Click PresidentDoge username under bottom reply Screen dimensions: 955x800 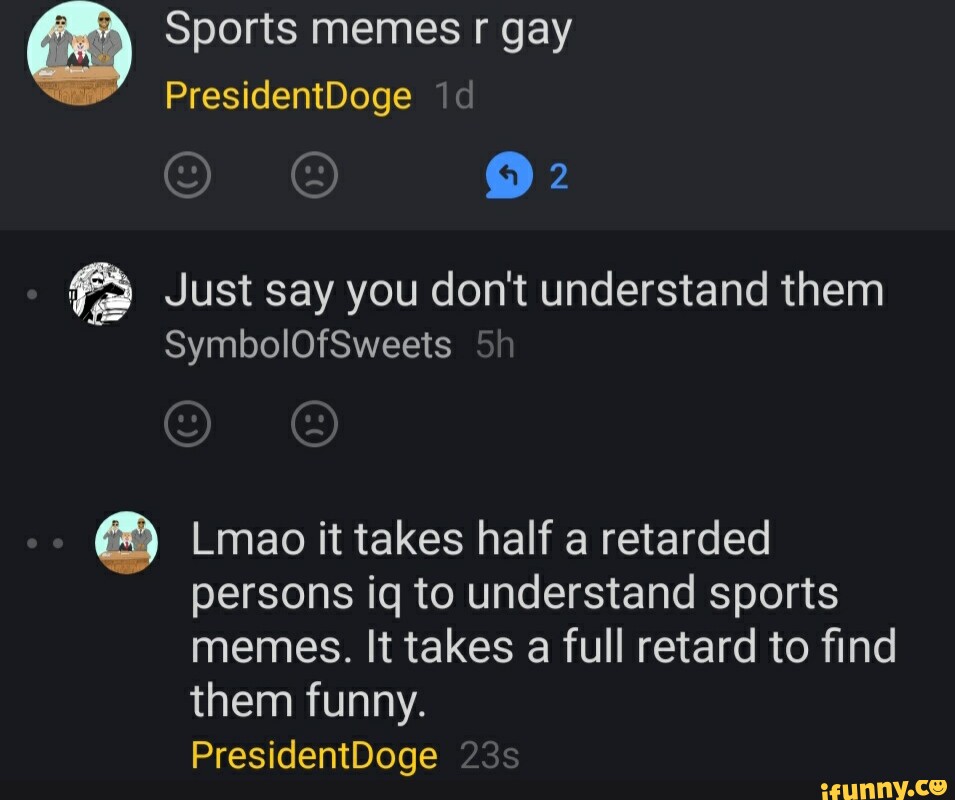(314, 755)
